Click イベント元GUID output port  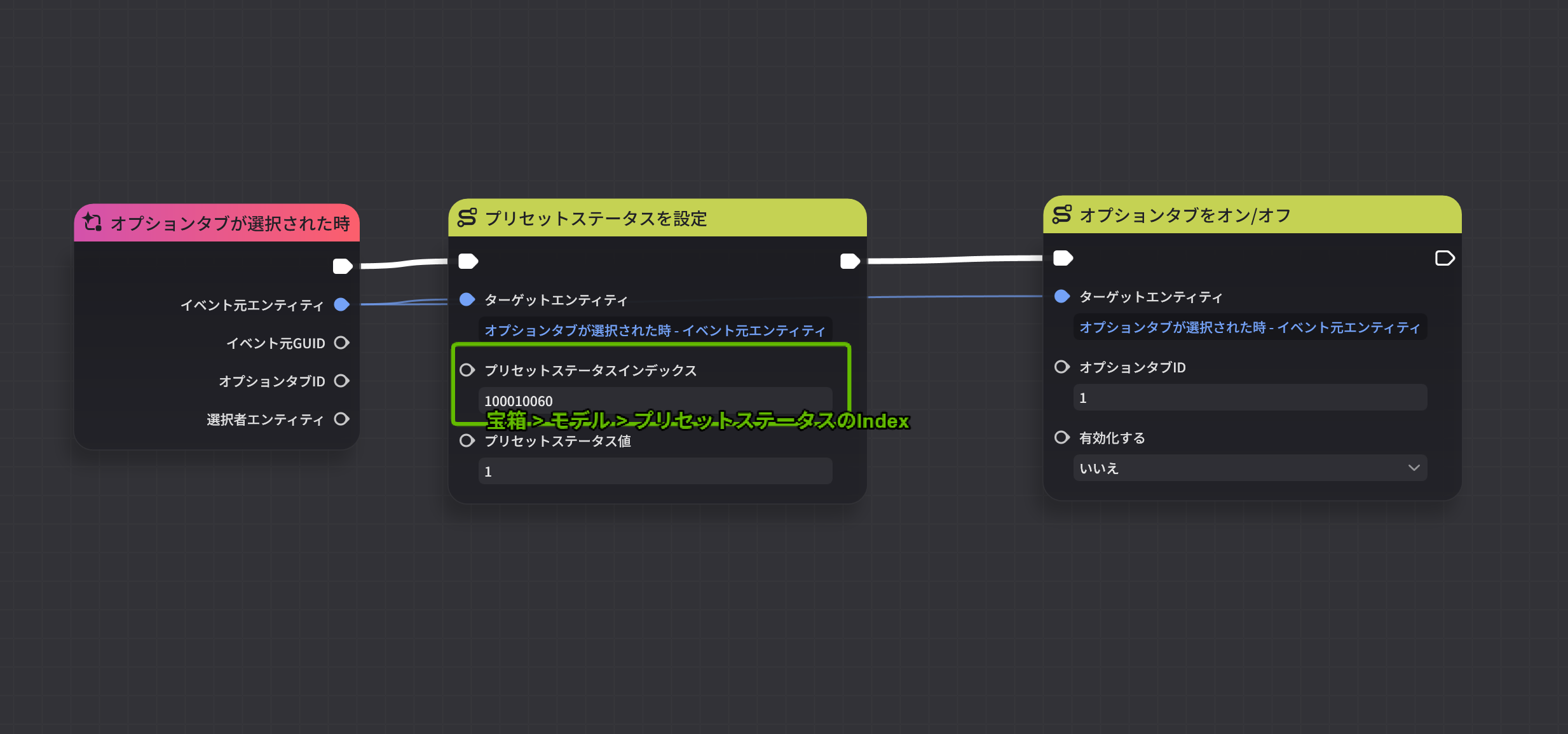pyautogui.click(x=342, y=343)
